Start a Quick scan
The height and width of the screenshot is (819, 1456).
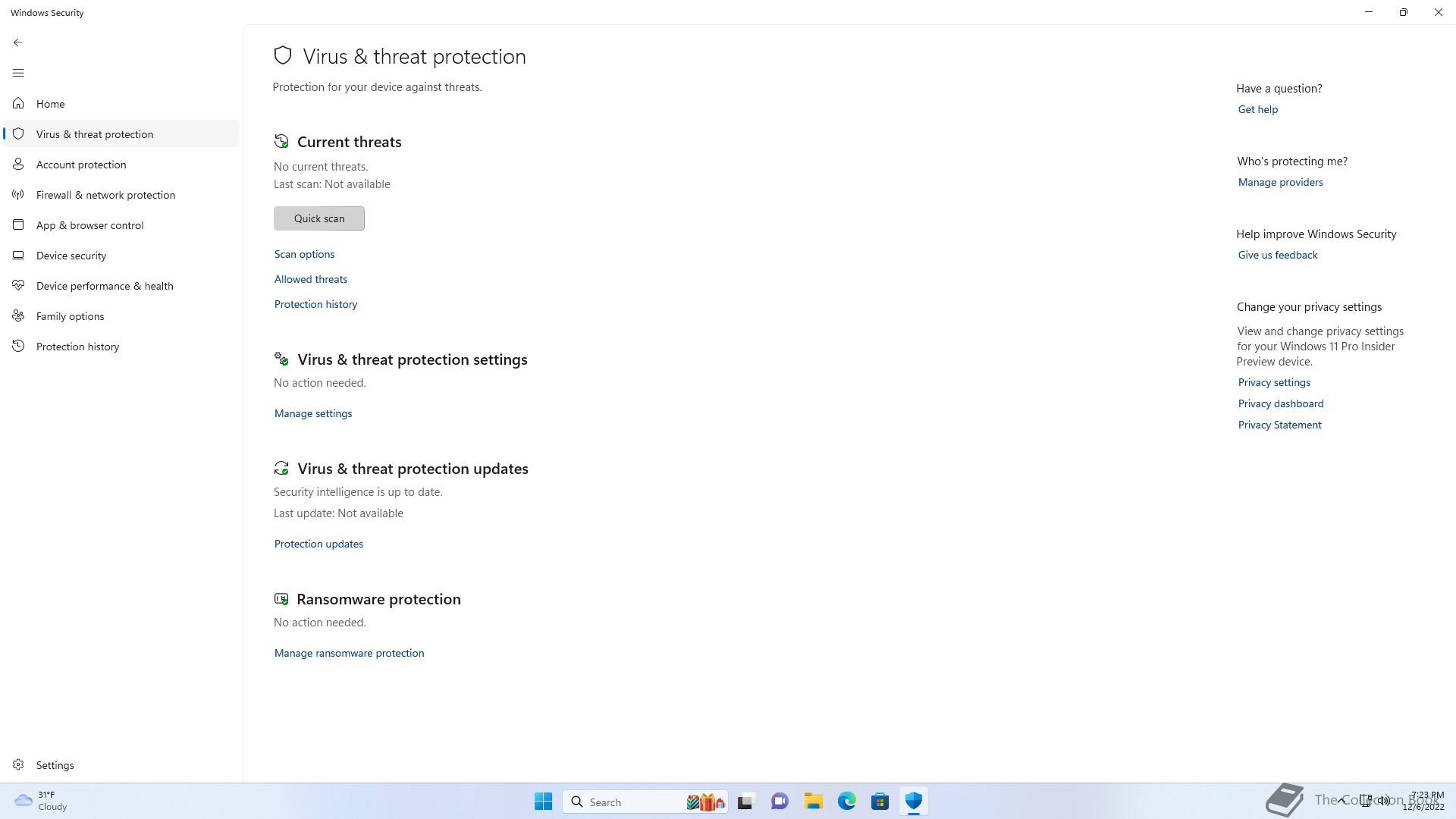(x=319, y=218)
